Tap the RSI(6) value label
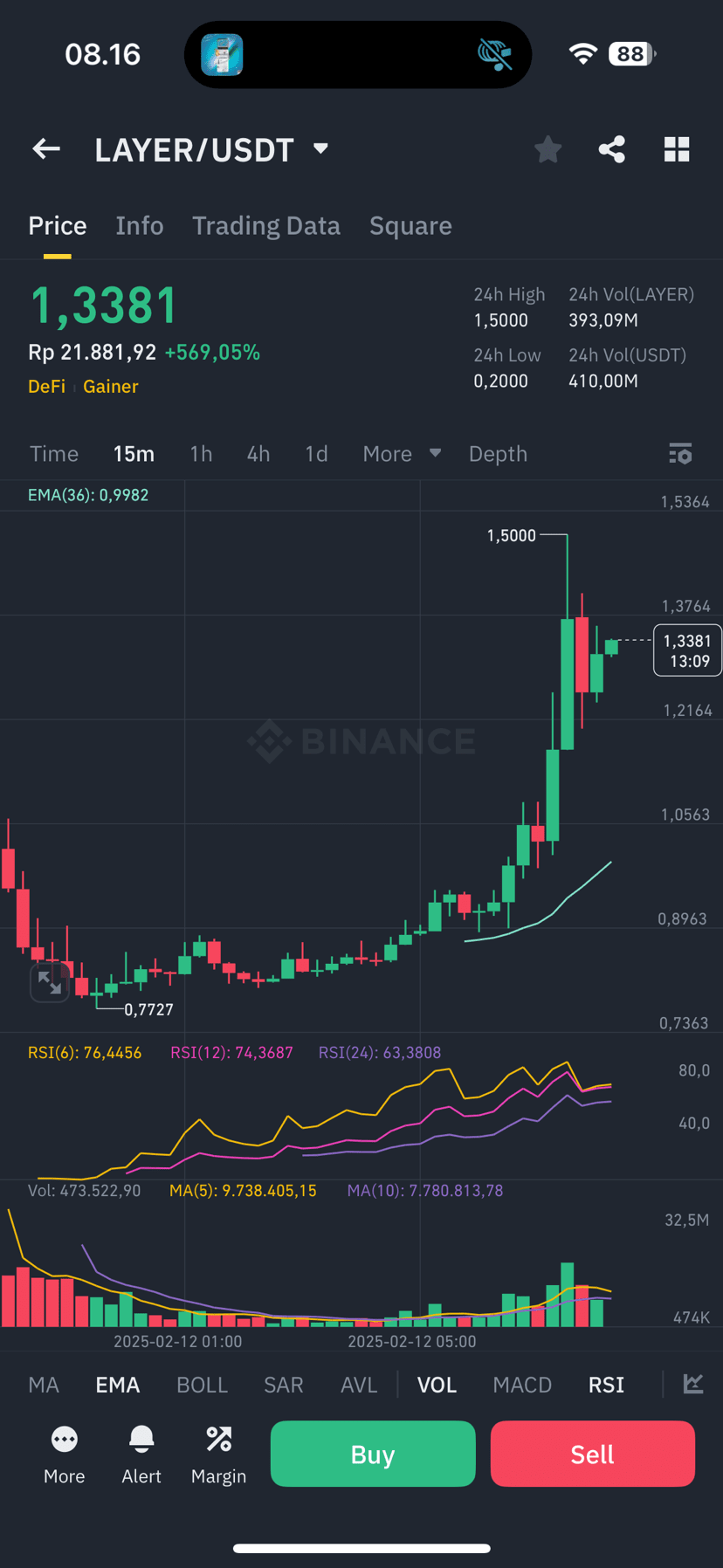Image resolution: width=723 pixels, height=1568 pixels. (85, 1053)
